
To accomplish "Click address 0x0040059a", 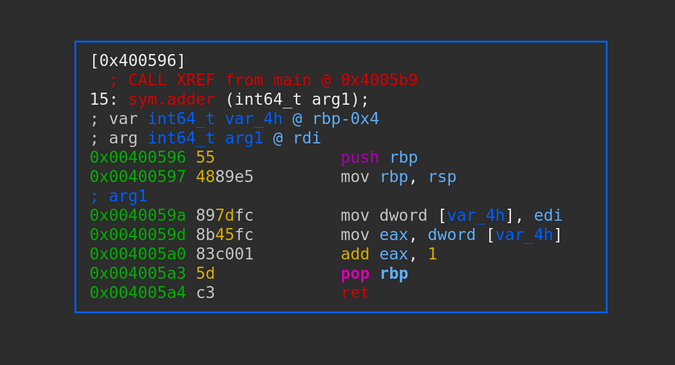I will (138, 216).
